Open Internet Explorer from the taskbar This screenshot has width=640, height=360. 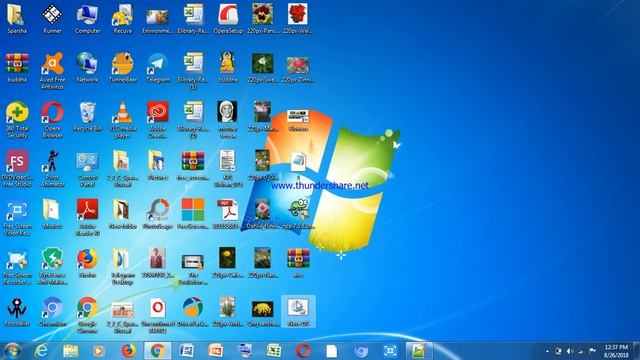(x=41, y=351)
